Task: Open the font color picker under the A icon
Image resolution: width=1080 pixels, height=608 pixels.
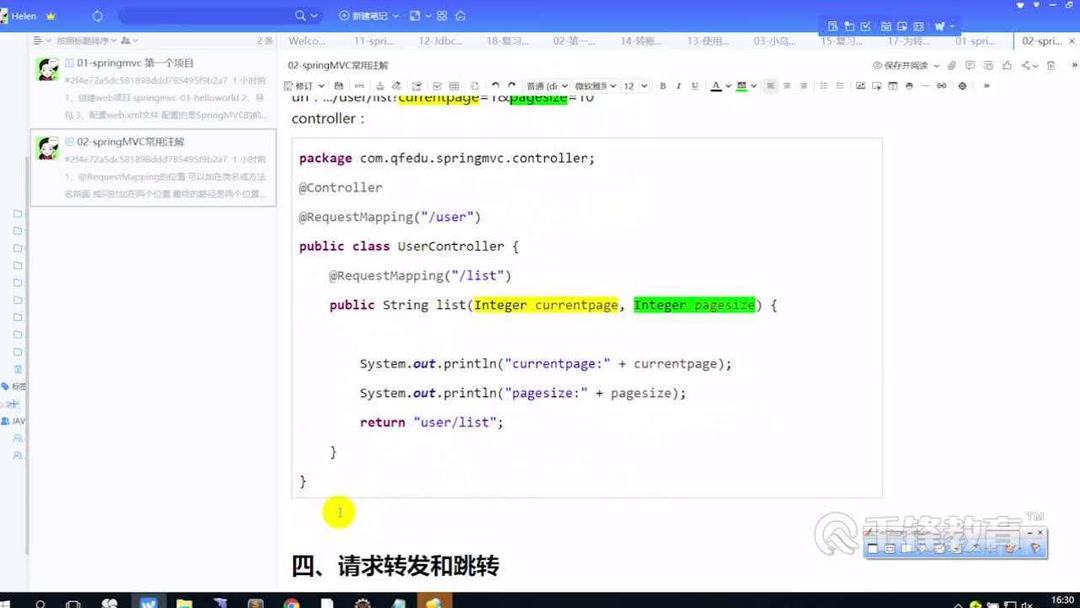Action: (716, 85)
